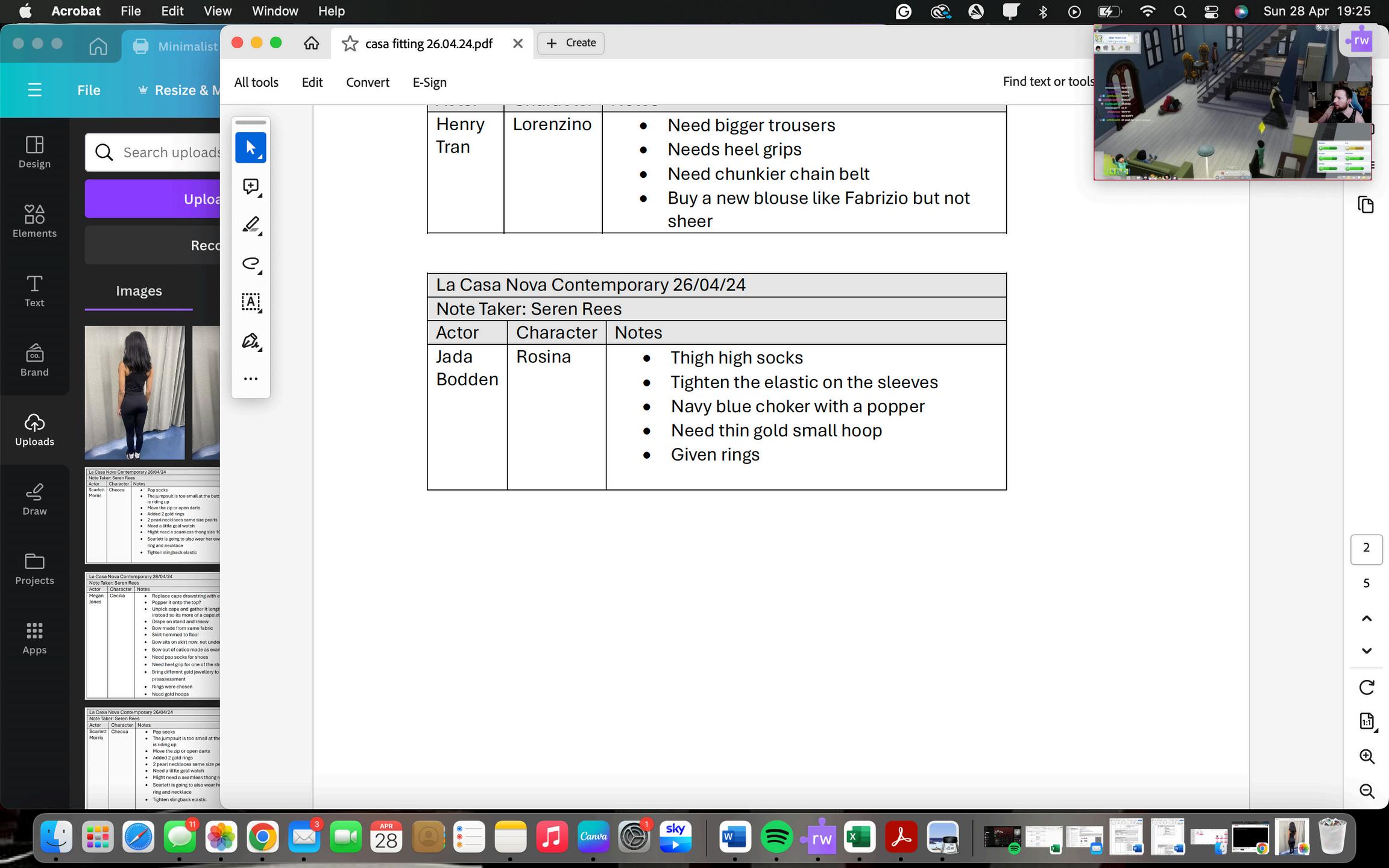Open the Convert menu tab
Screen dimensions: 1389x868
click(x=367, y=83)
